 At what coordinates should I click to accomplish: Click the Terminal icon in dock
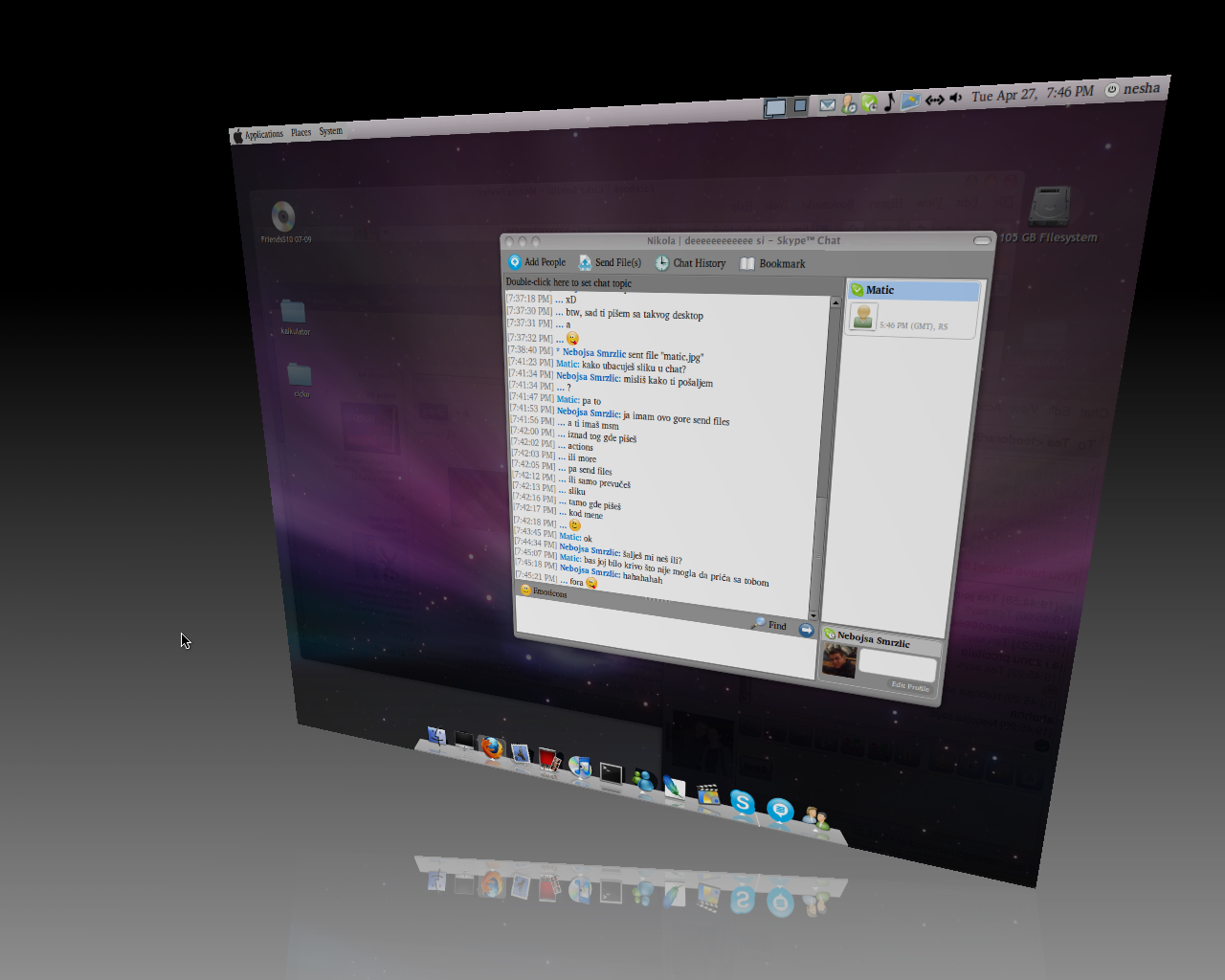611,775
